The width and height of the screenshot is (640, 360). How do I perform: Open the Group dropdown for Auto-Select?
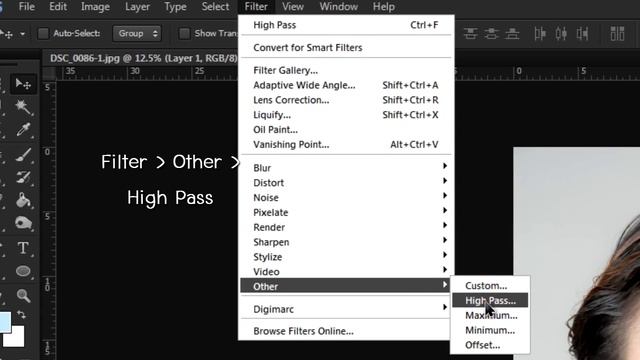click(137, 33)
